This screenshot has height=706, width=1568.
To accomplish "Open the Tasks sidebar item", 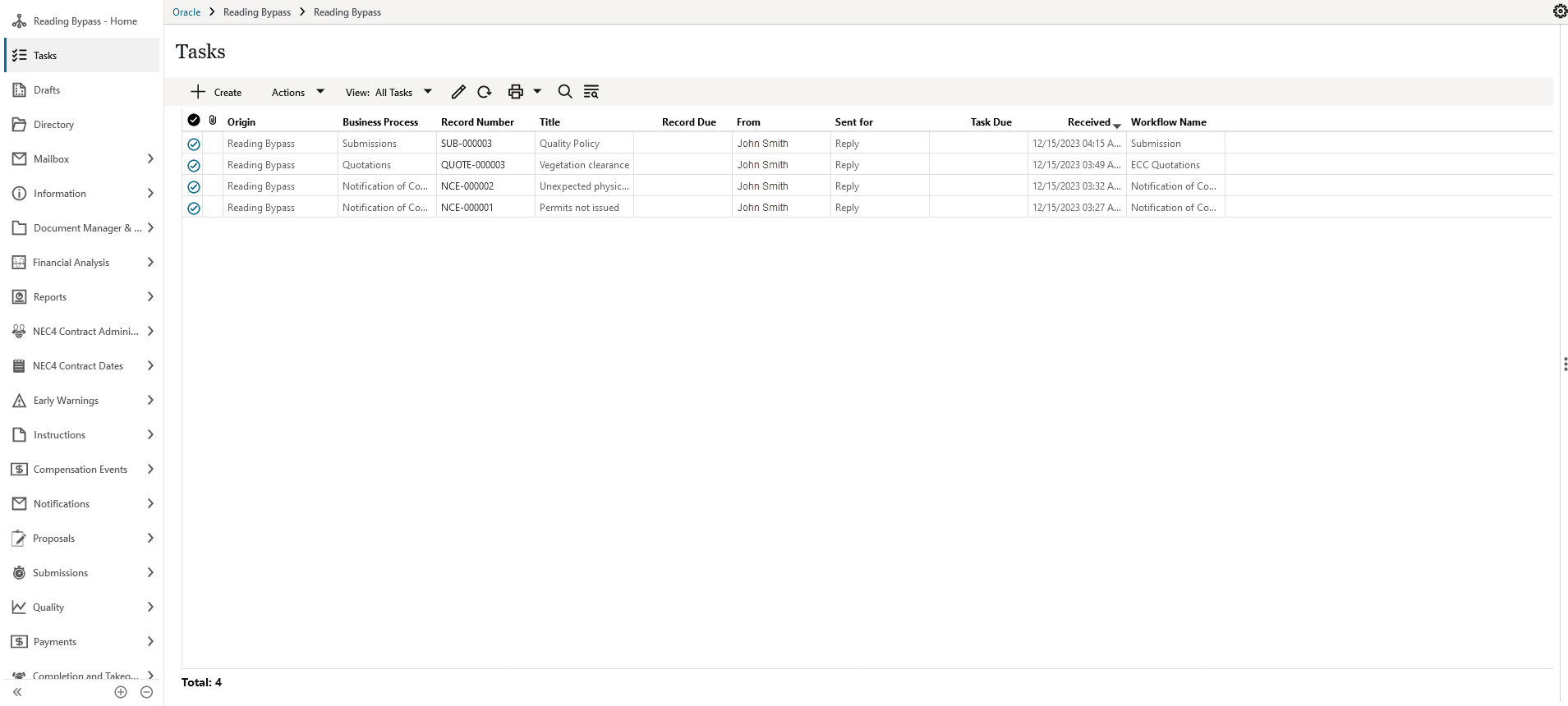I will (82, 56).
